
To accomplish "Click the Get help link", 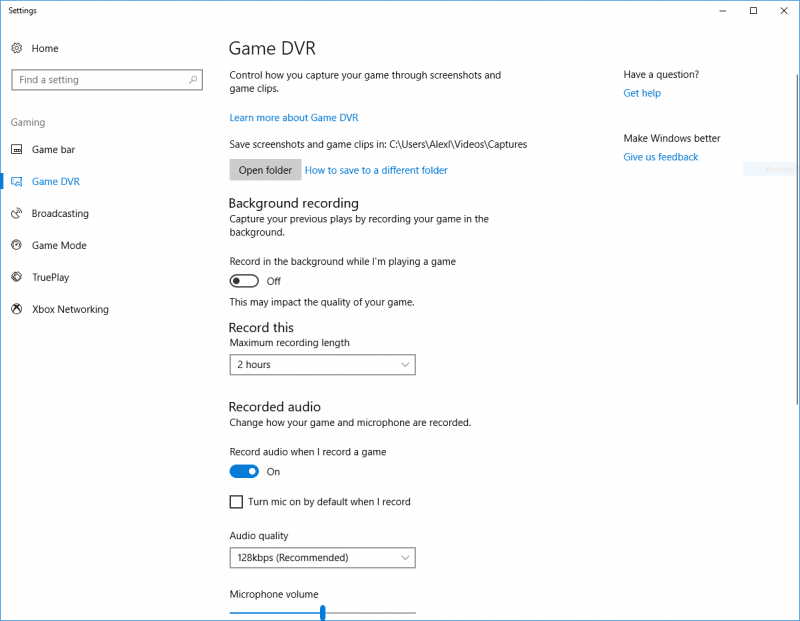I will (x=642, y=93).
